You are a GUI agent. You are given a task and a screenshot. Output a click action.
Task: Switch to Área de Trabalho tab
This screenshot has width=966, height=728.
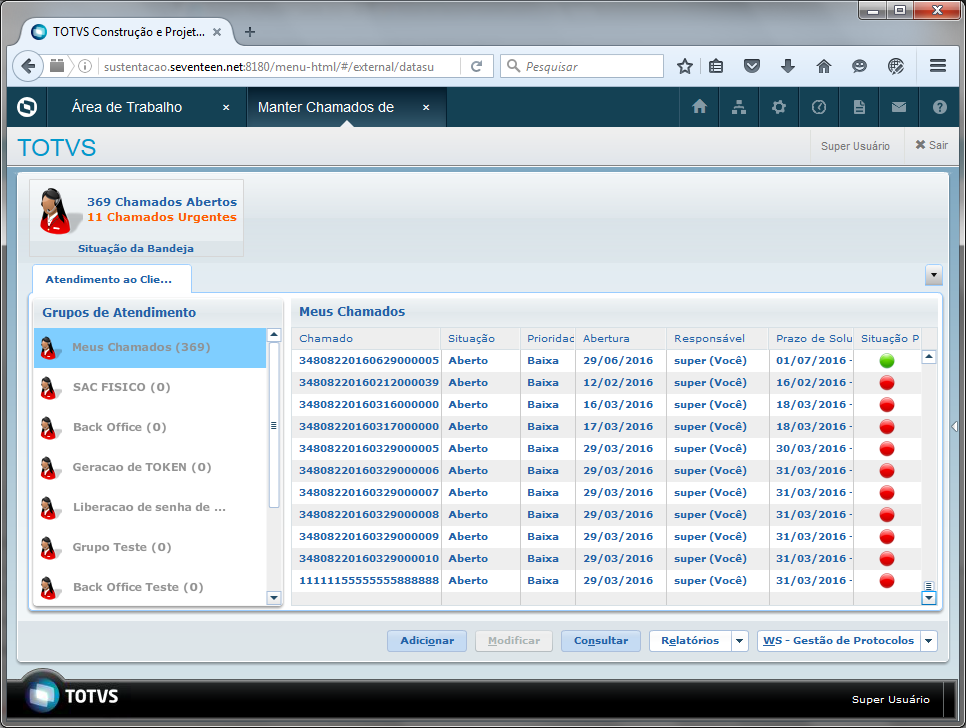click(126, 107)
